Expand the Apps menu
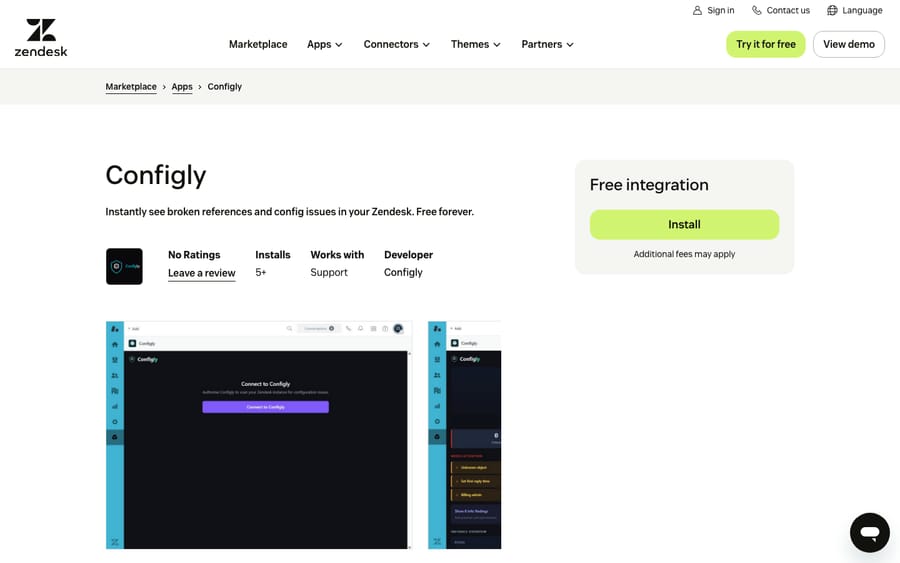 [324, 44]
